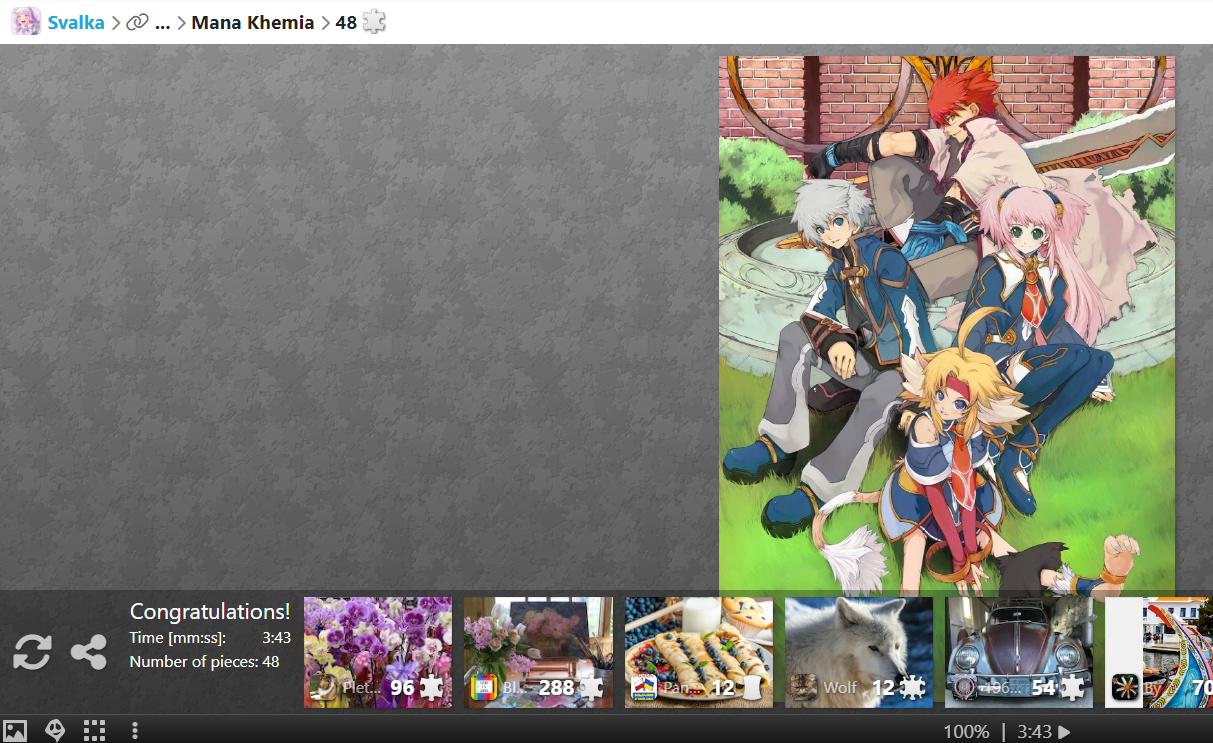
Task: Click the Number of pieces: 48 text
Action: 205,661
